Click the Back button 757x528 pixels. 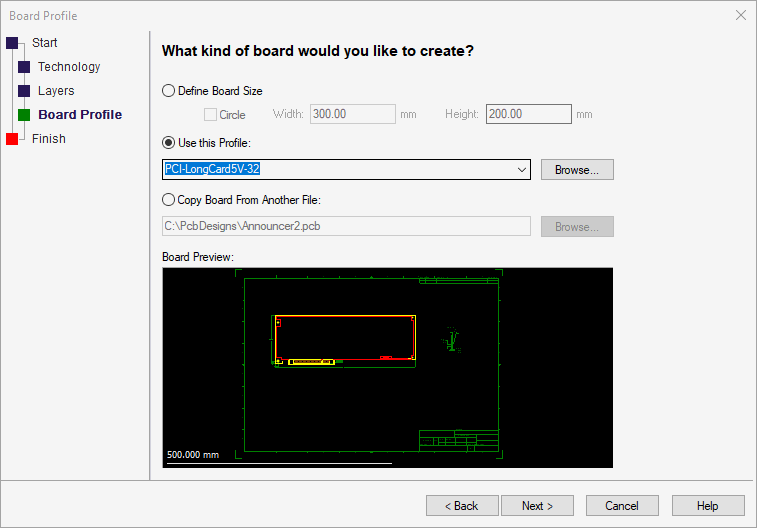(x=461, y=506)
